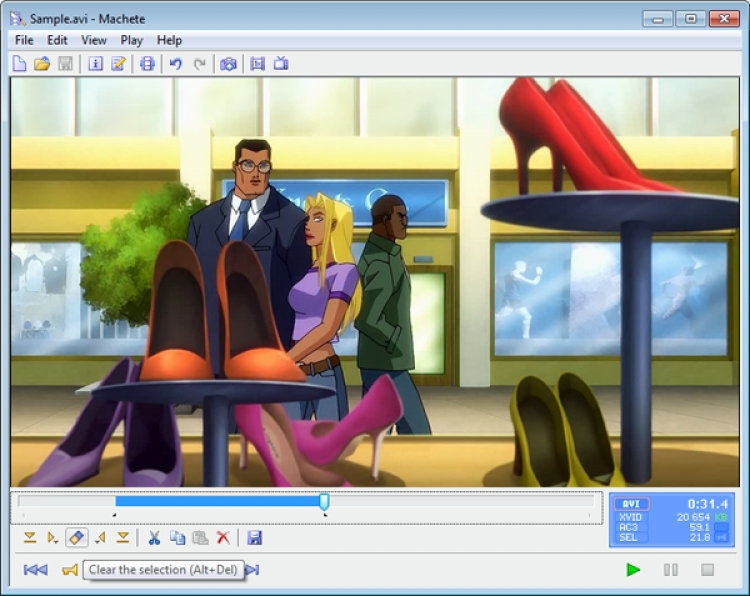Viewport: 750px width, 596px height.
Task: Click the timeline slider thumb
Action: coord(324,501)
